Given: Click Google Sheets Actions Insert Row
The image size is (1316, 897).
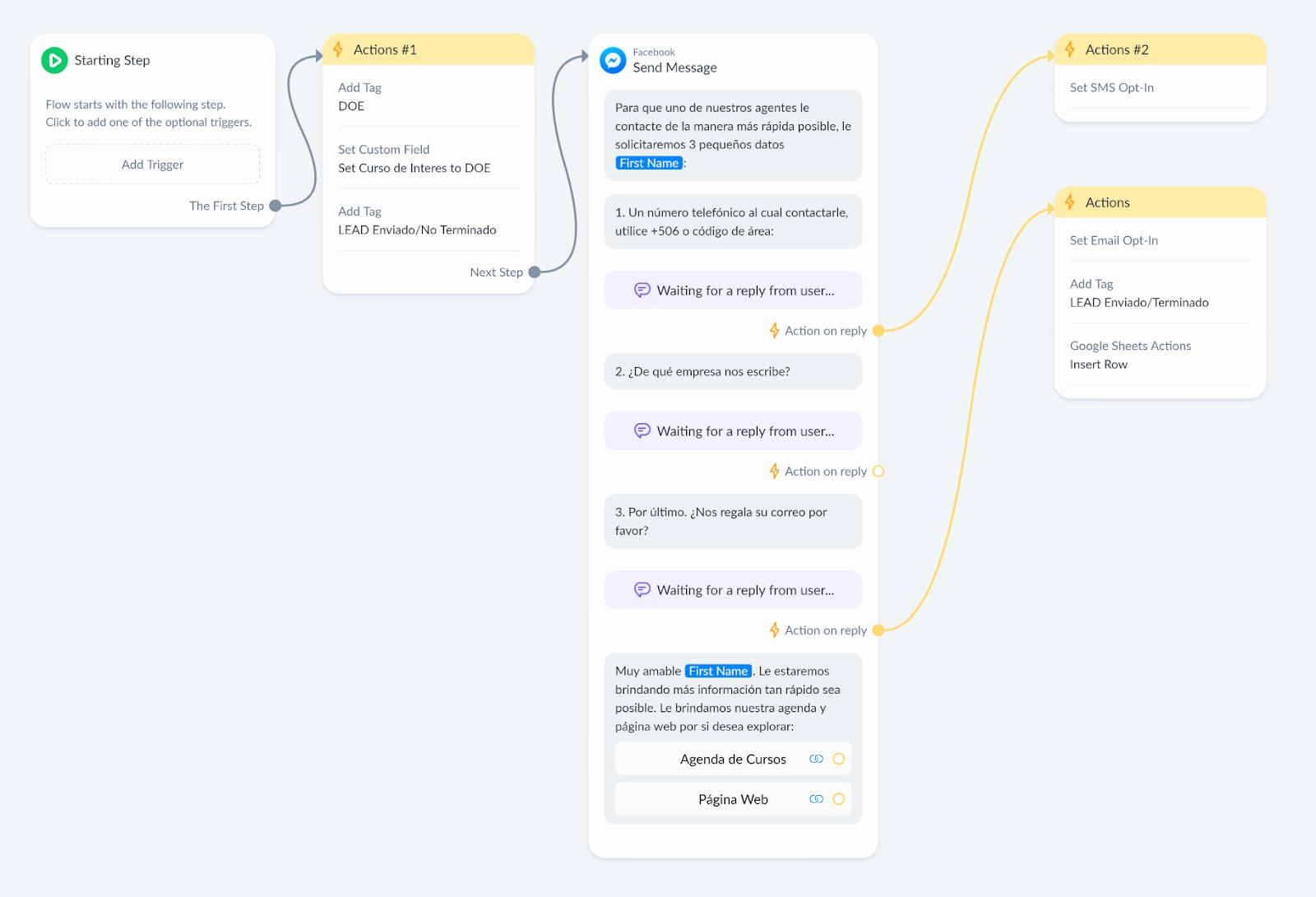Looking at the screenshot, I should coord(1160,355).
